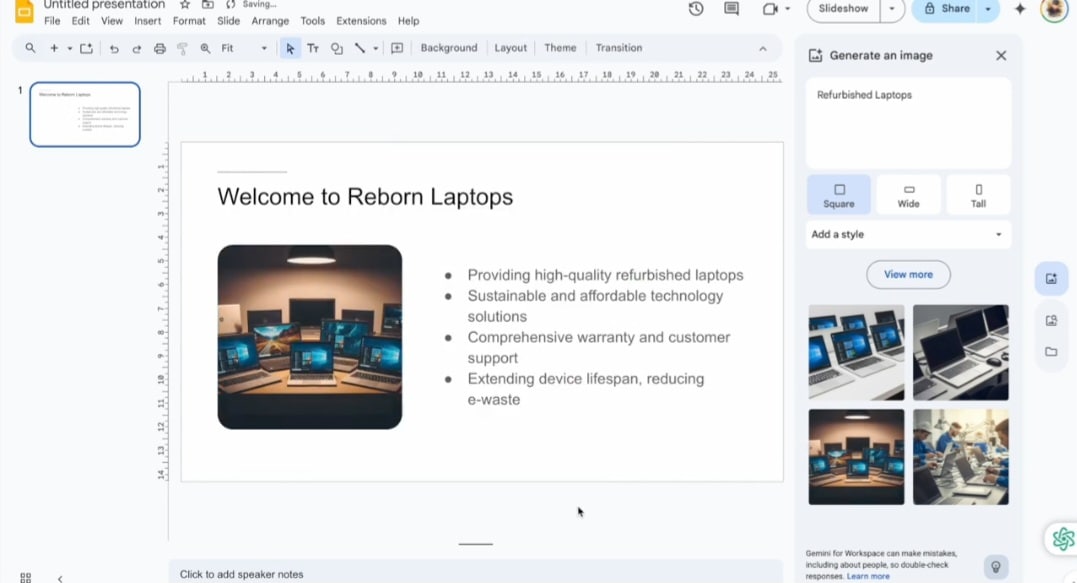Expand the Line tool dropdown arrow
Viewport: 1077px width, 583px height.
pyautogui.click(x=375, y=49)
